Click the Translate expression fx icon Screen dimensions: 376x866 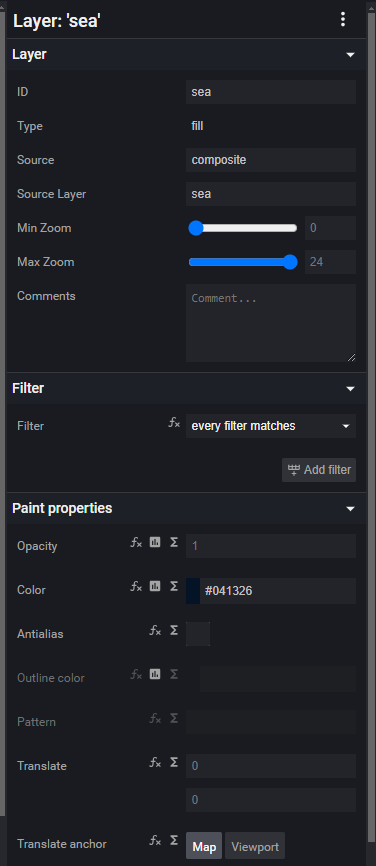pos(155,763)
